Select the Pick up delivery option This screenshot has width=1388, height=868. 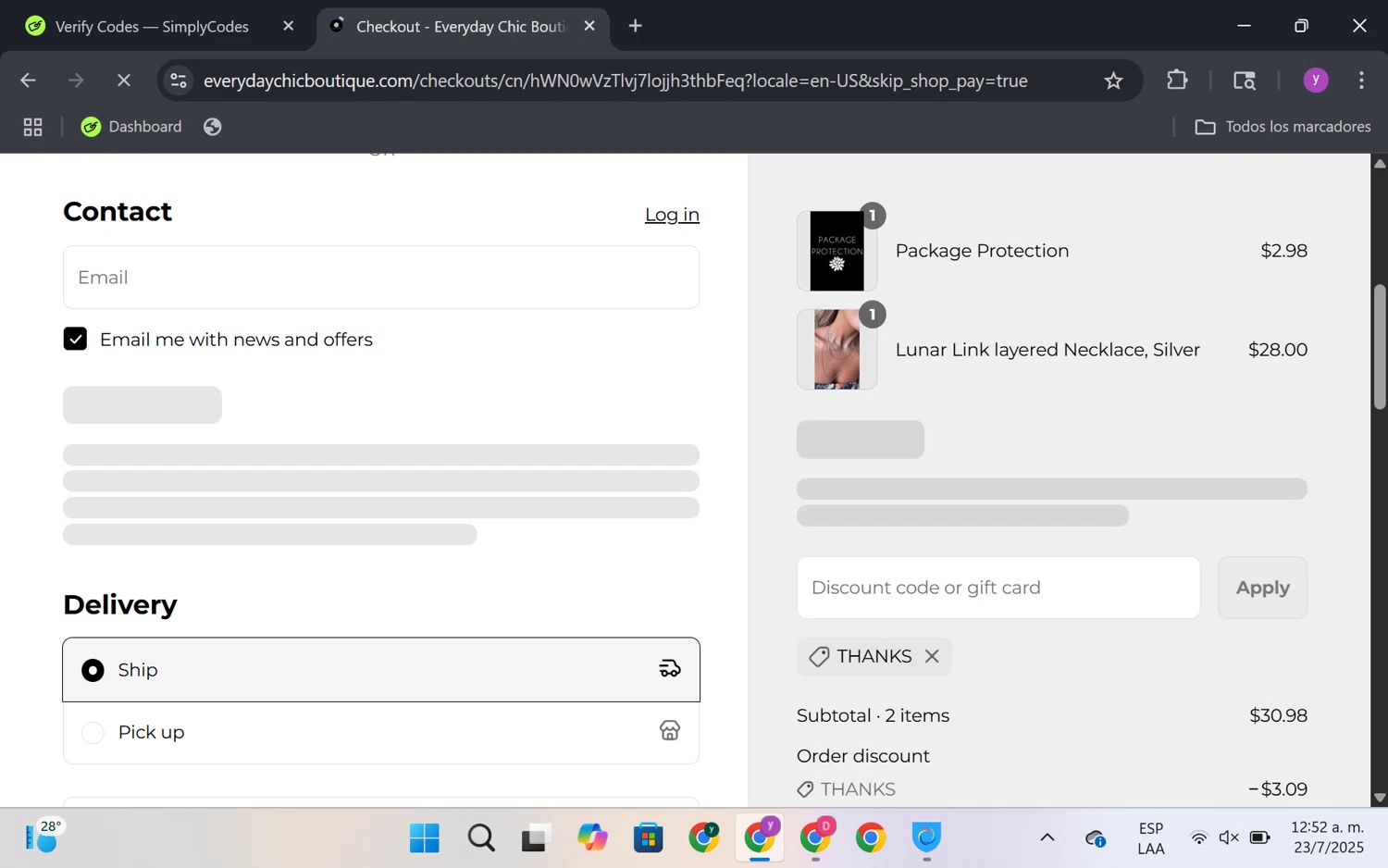381,732
